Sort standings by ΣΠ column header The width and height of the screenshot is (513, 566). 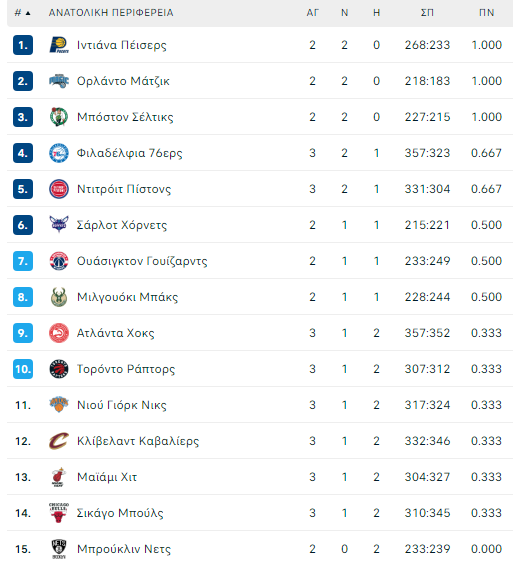(x=427, y=13)
